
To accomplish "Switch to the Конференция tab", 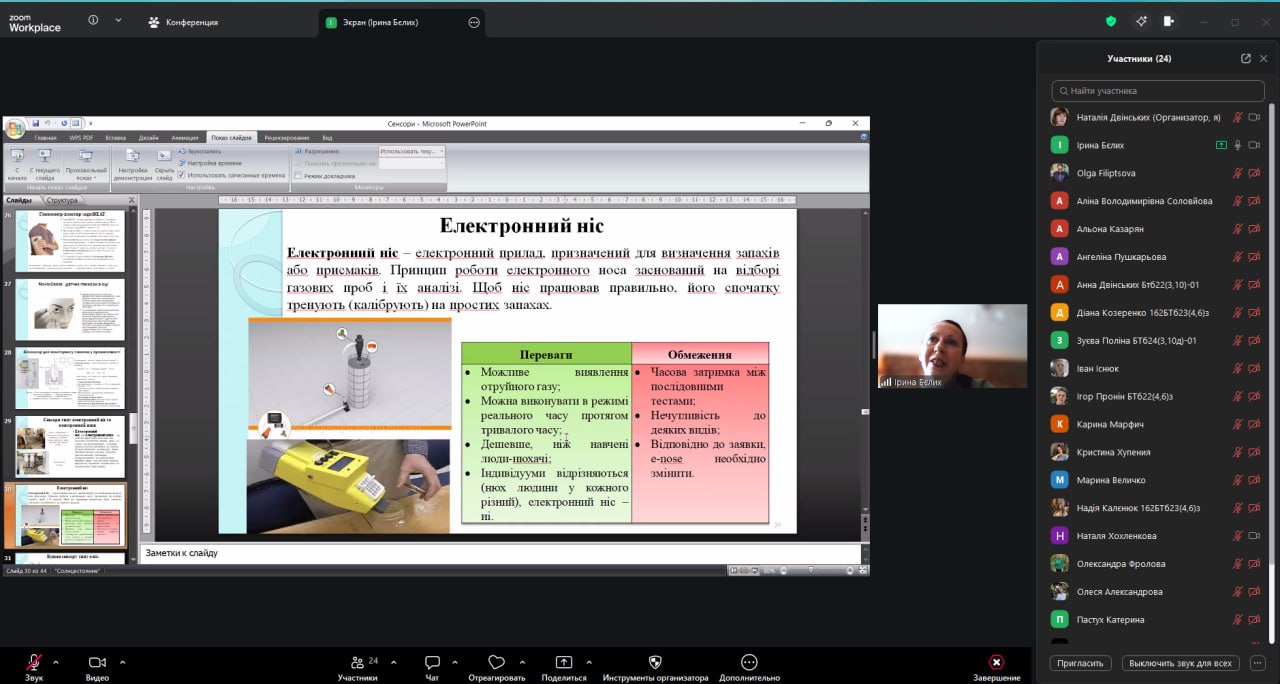I will coord(183,22).
